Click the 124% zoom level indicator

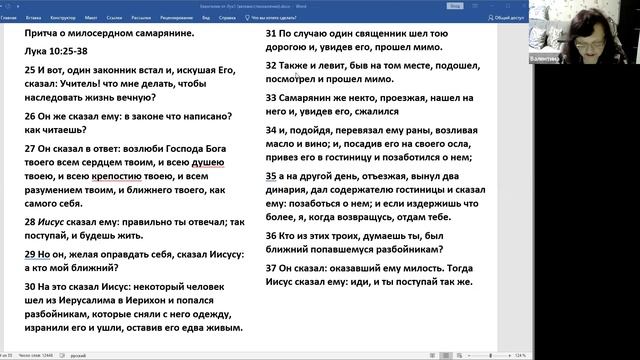pos(520,356)
